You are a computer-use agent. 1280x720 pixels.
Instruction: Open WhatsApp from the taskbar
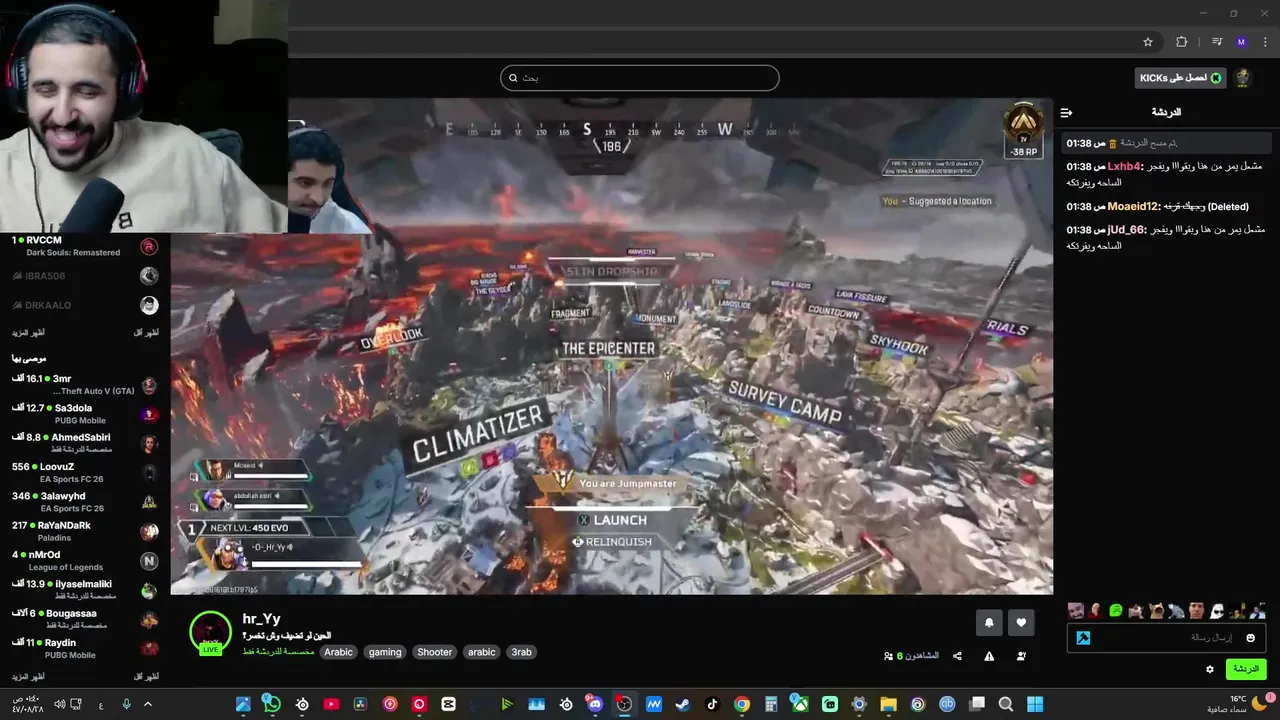pyautogui.click(x=271, y=704)
